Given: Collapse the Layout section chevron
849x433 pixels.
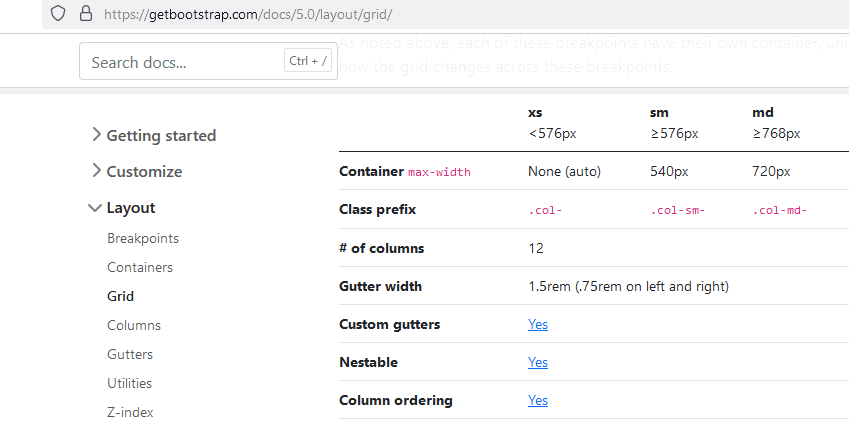Looking at the screenshot, I should pos(95,208).
